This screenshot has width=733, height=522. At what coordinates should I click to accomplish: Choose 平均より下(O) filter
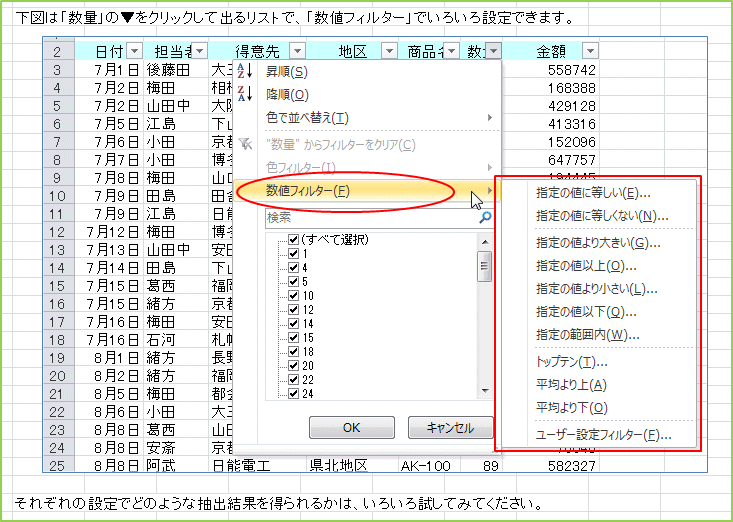click(x=571, y=408)
